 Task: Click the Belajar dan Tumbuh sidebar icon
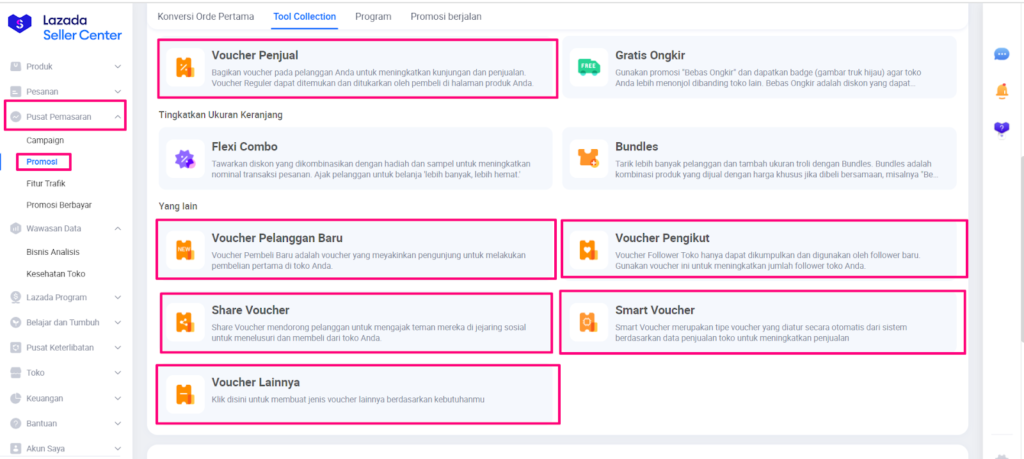pos(16,323)
